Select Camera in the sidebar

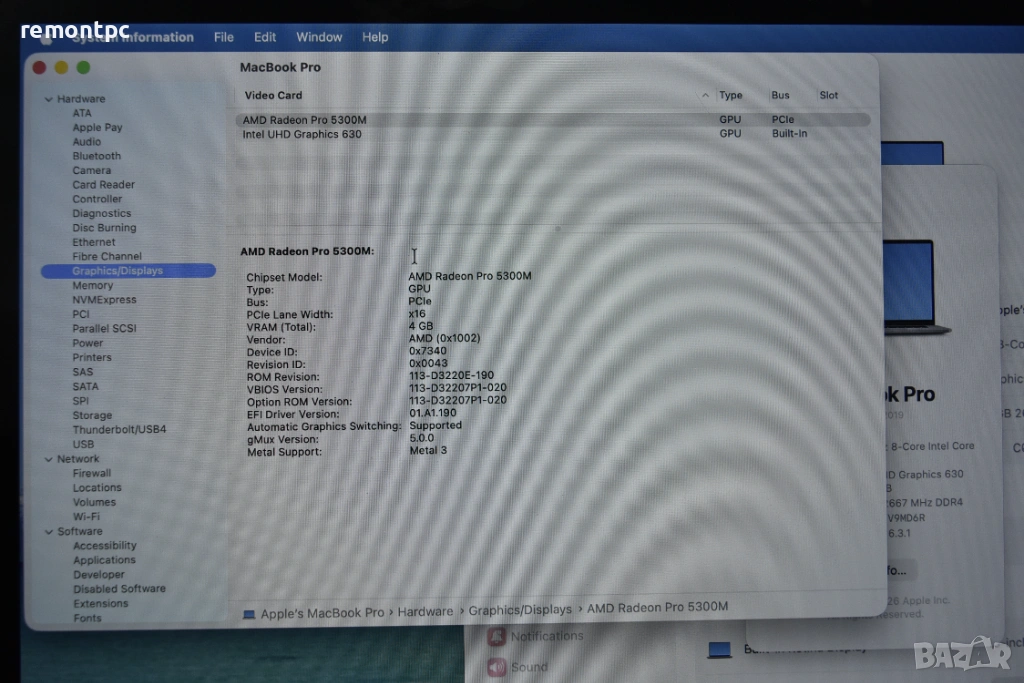[91, 170]
